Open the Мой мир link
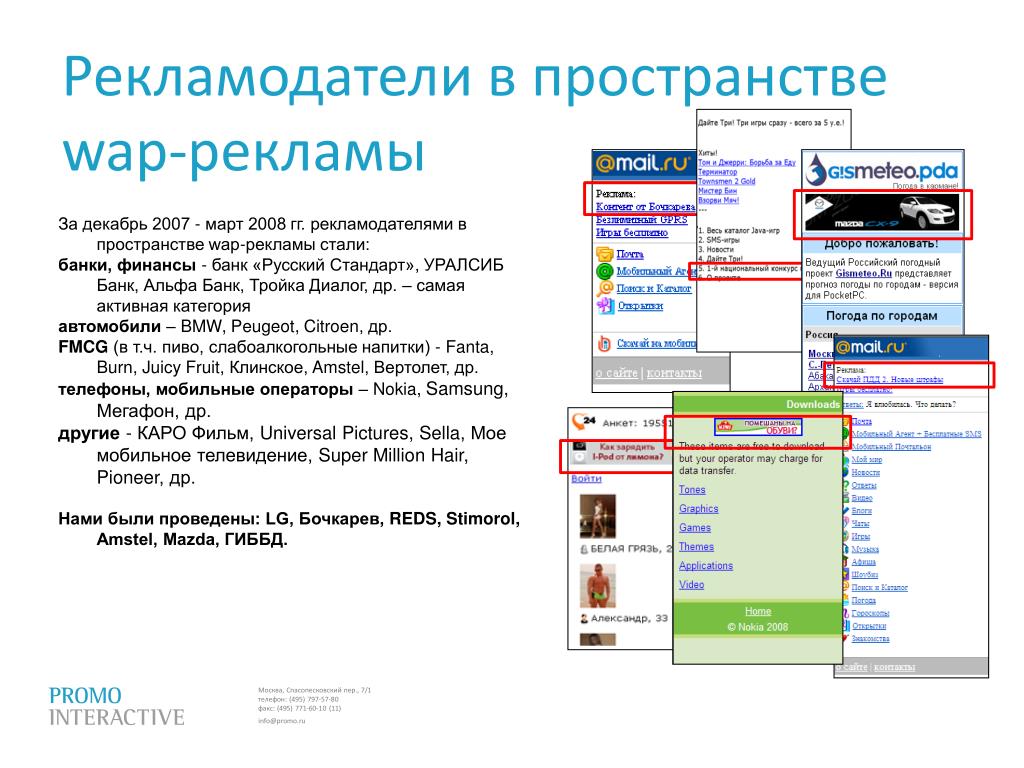 point(867,460)
